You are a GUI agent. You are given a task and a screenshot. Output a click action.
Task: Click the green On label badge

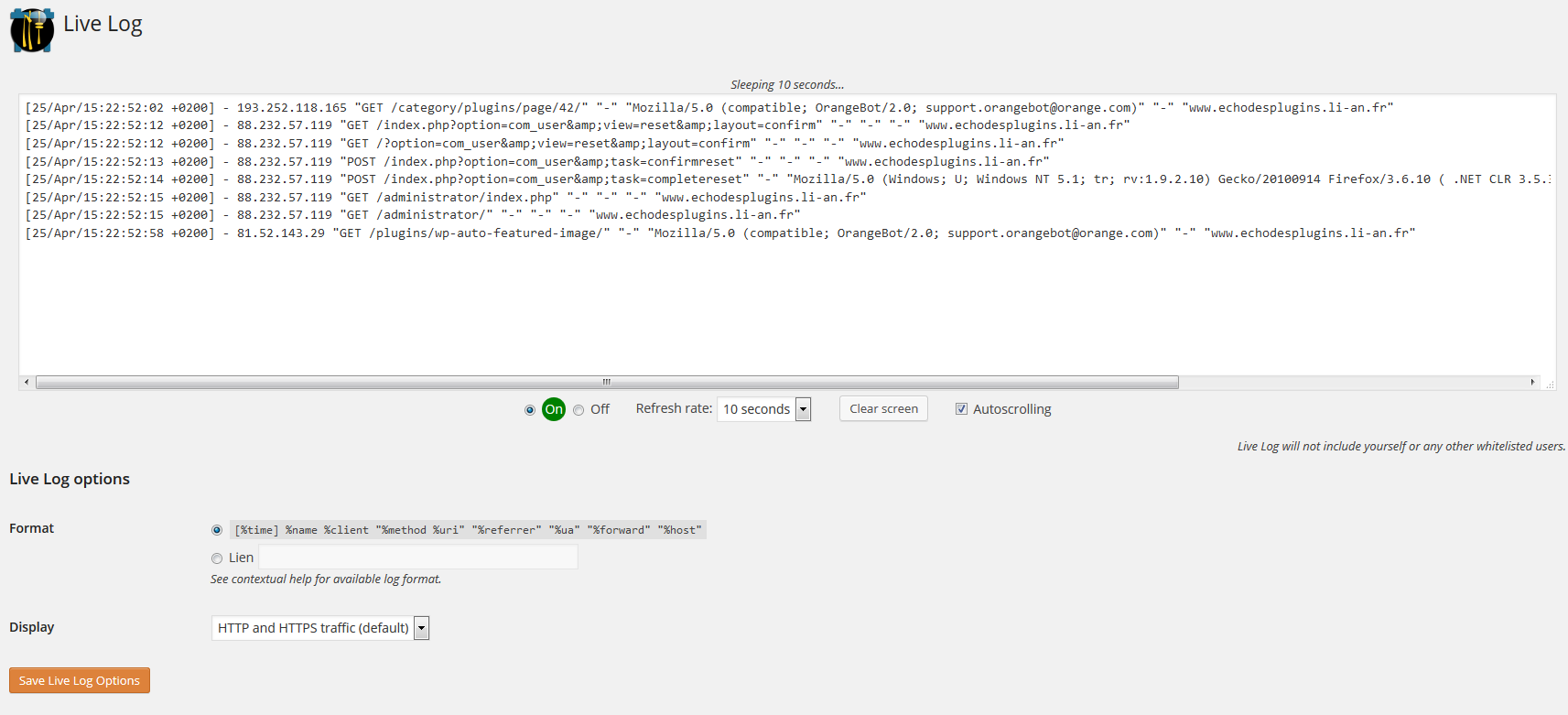554,409
